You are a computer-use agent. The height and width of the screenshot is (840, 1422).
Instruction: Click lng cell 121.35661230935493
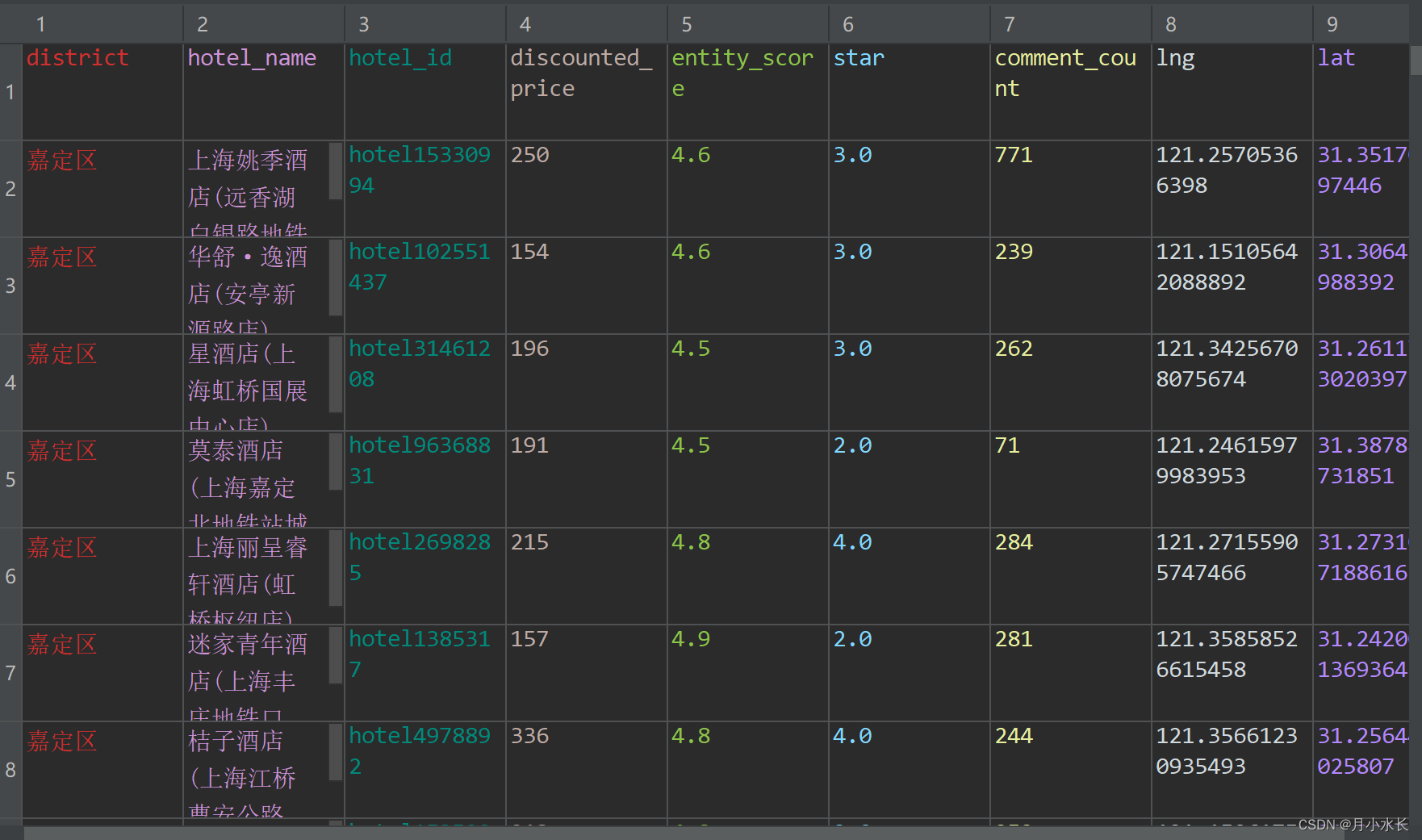pos(1232,770)
